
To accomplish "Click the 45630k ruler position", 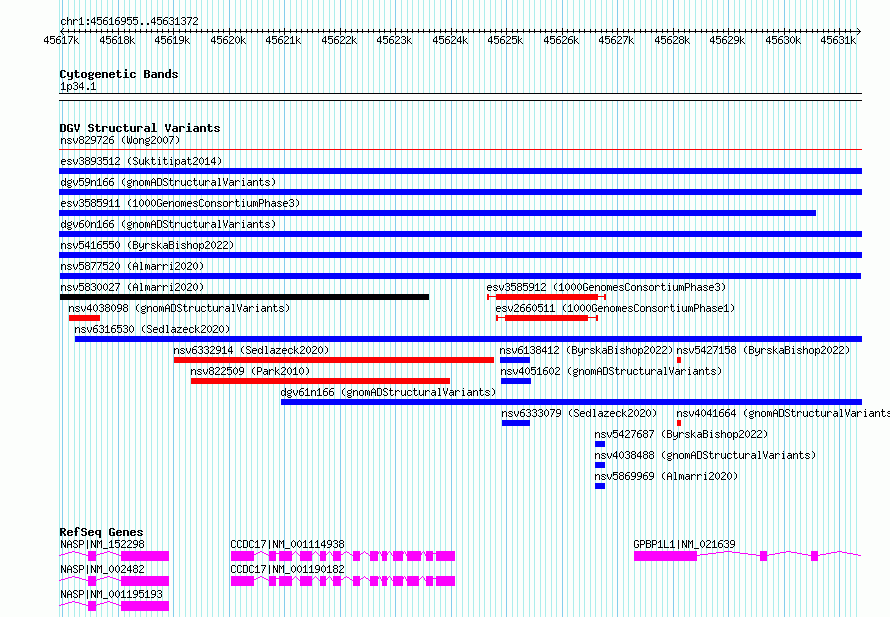I will [x=783, y=40].
